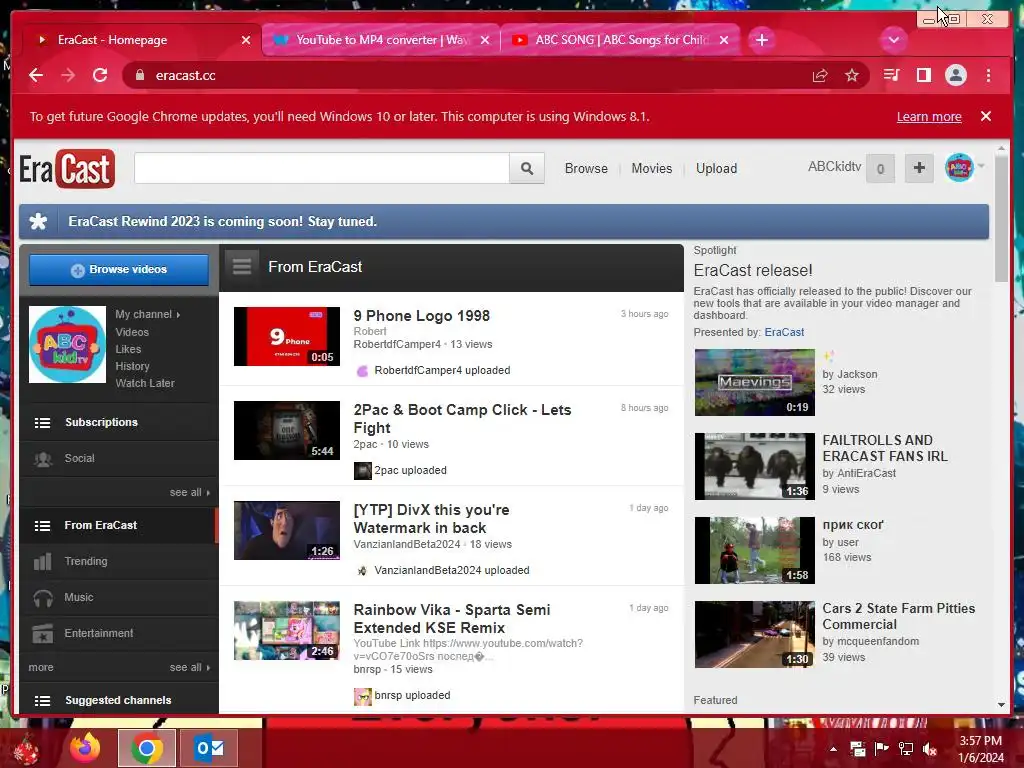Image resolution: width=1024 pixels, height=768 pixels.
Task: Expand see all under Social
Action: click(x=190, y=492)
